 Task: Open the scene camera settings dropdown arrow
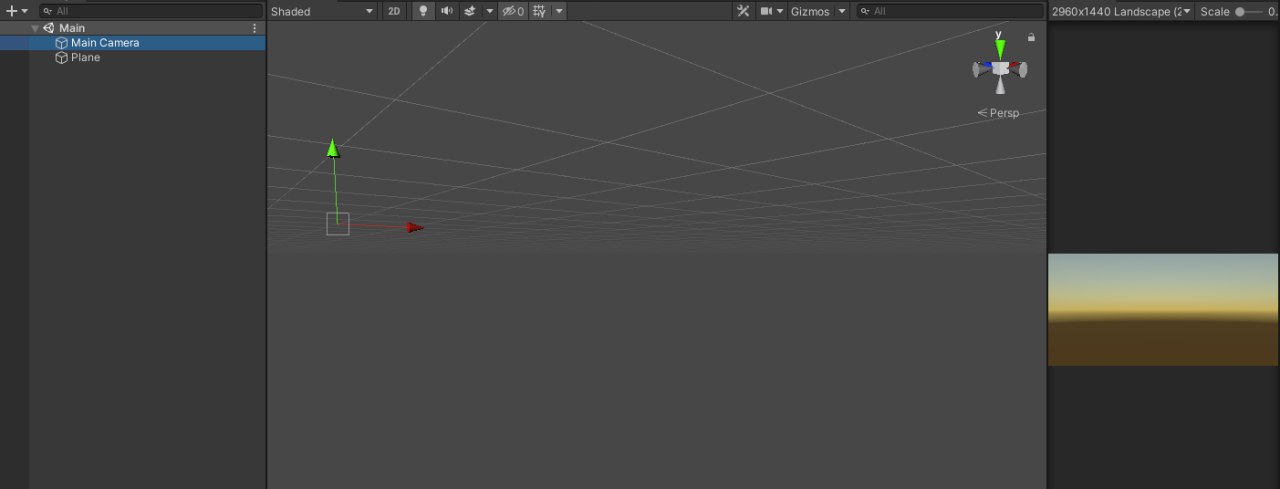780,11
